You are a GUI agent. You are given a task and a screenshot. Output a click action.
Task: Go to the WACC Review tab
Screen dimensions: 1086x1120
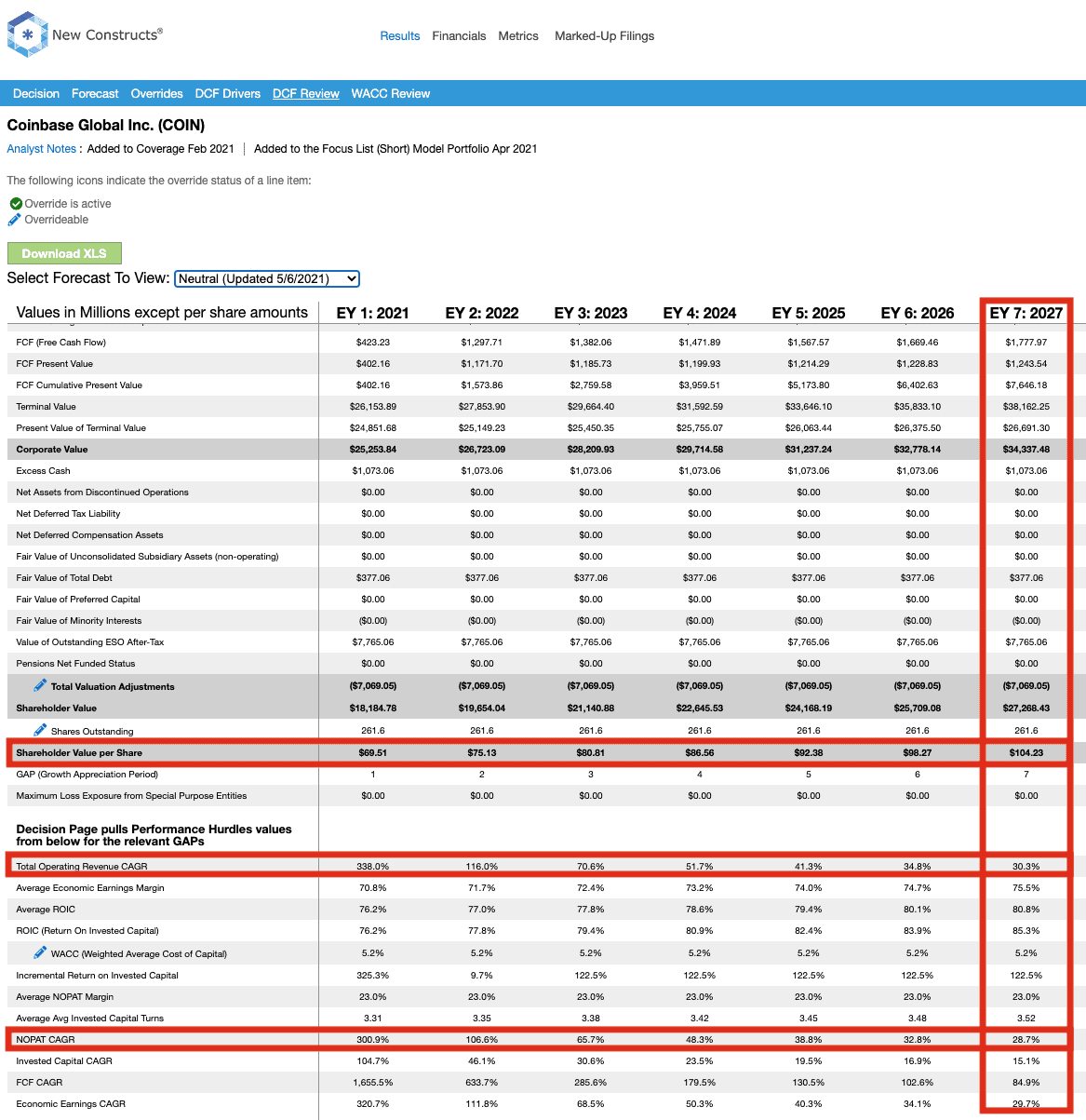(x=391, y=94)
